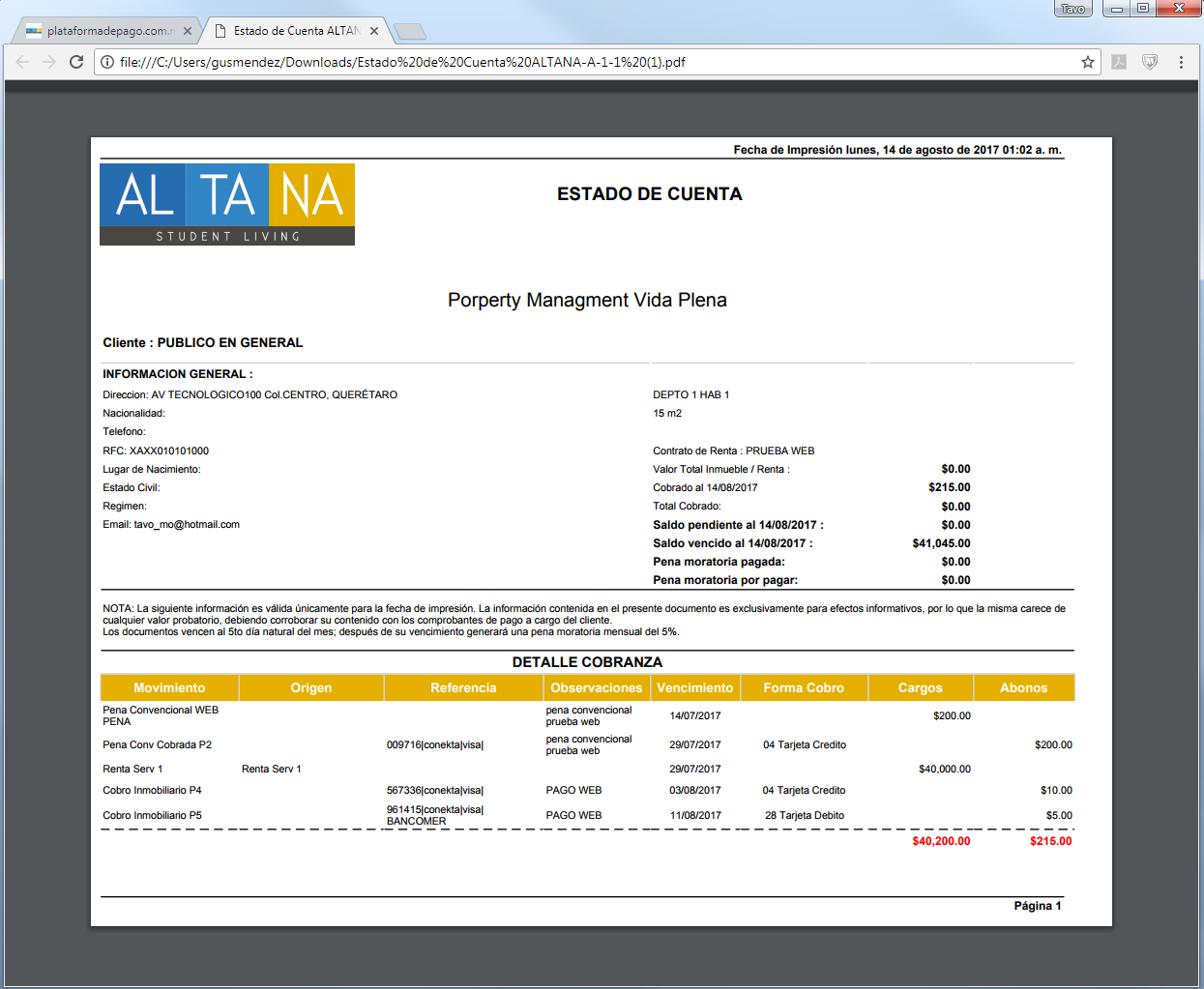The image size is (1204, 989).
Task: Click reference '961415|conekta|visa| BANCOMER'
Action: point(435,815)
